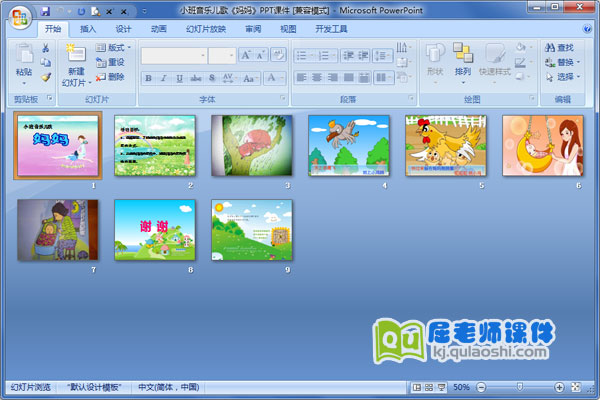Expand the 字体 font dialog launcher

283,98
